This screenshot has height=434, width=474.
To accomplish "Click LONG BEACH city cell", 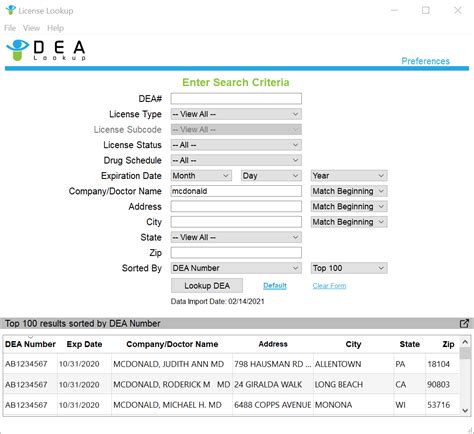I will click(353, 384).
